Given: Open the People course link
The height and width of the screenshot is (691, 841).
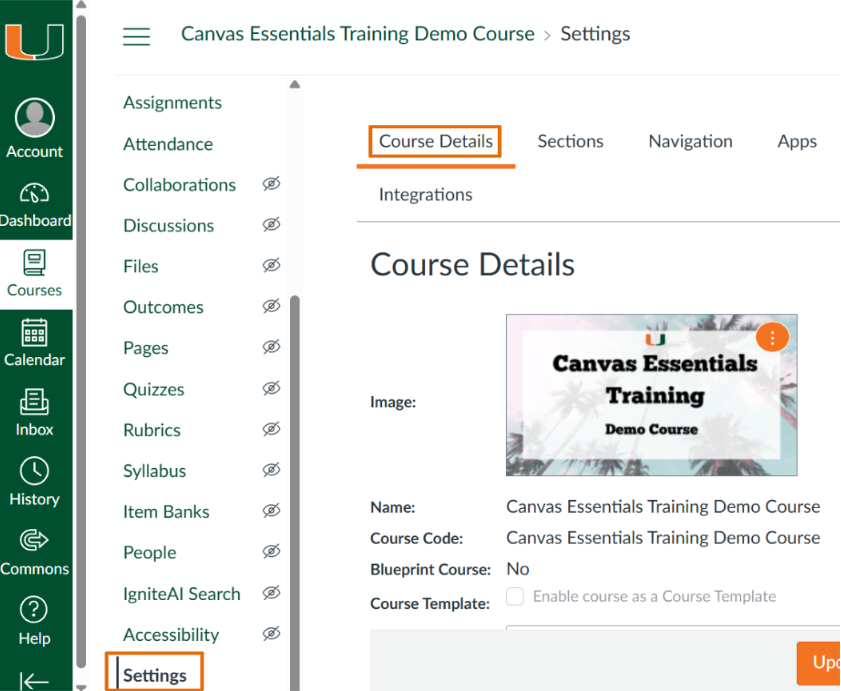Looking at the screenshot, I should tap(149, 553).
